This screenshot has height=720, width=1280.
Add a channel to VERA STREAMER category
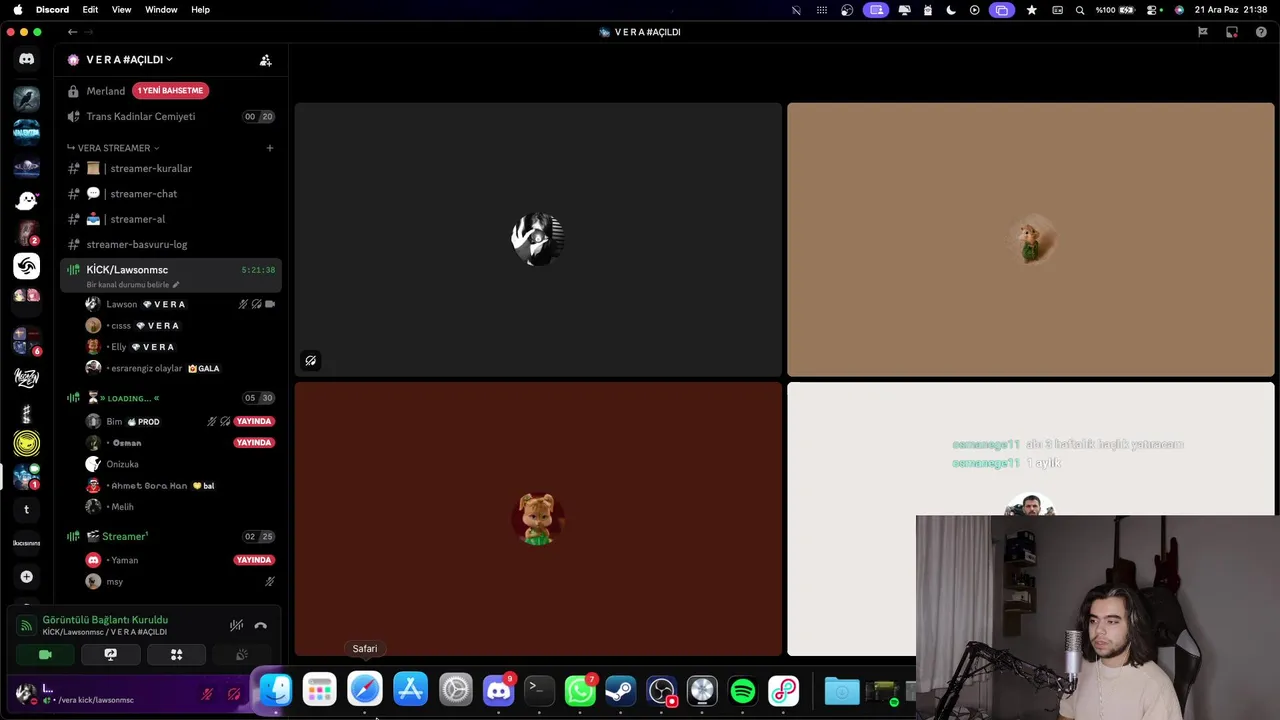[x=269, y=148]
